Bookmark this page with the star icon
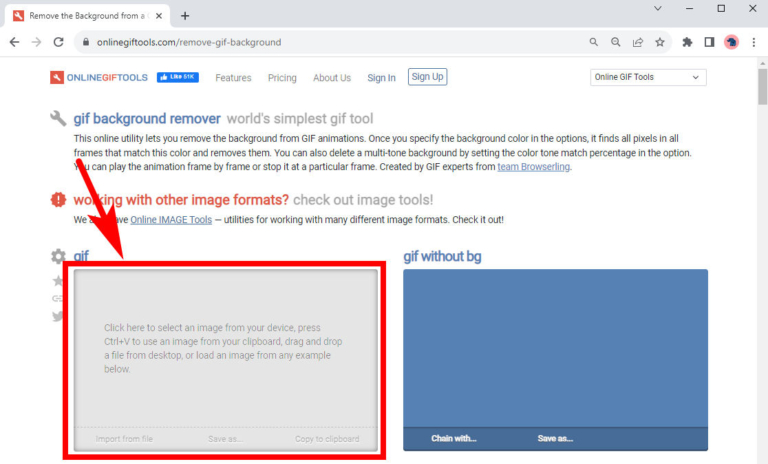 point(660,42)
